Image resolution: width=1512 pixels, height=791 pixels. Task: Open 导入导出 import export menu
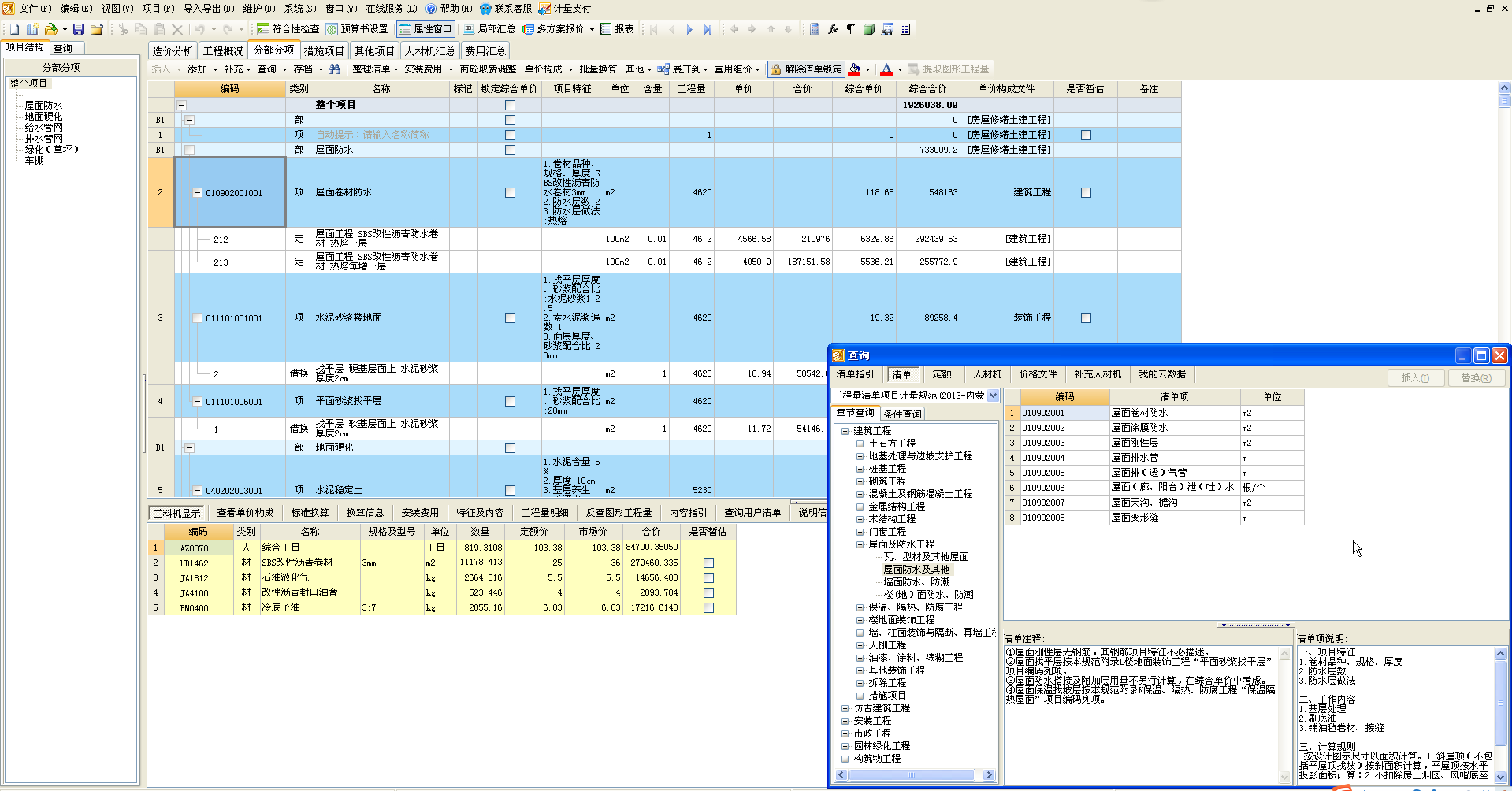209,9
